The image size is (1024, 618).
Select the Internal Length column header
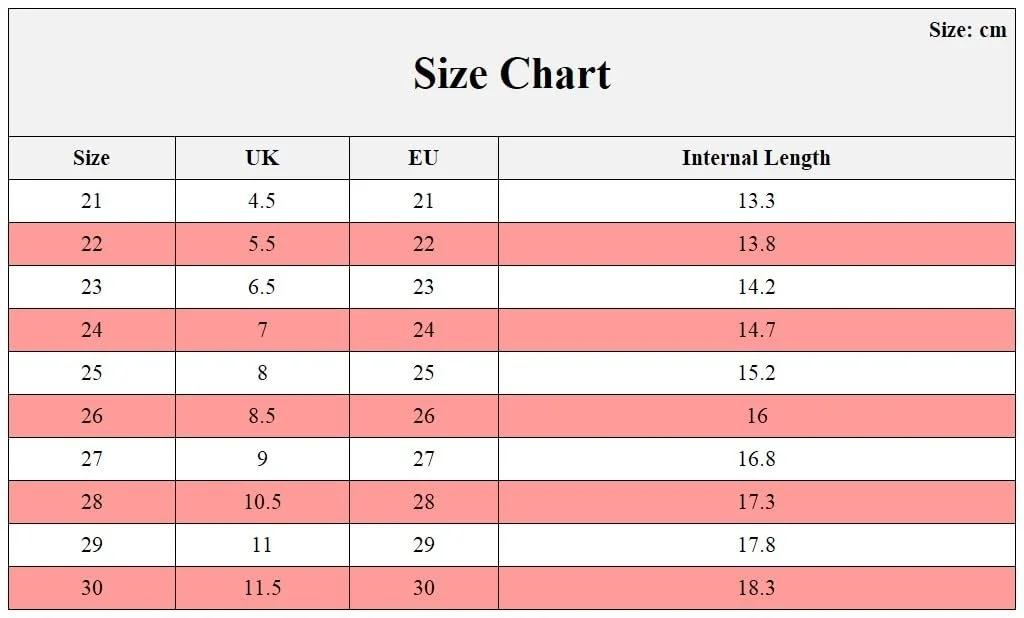756,158
